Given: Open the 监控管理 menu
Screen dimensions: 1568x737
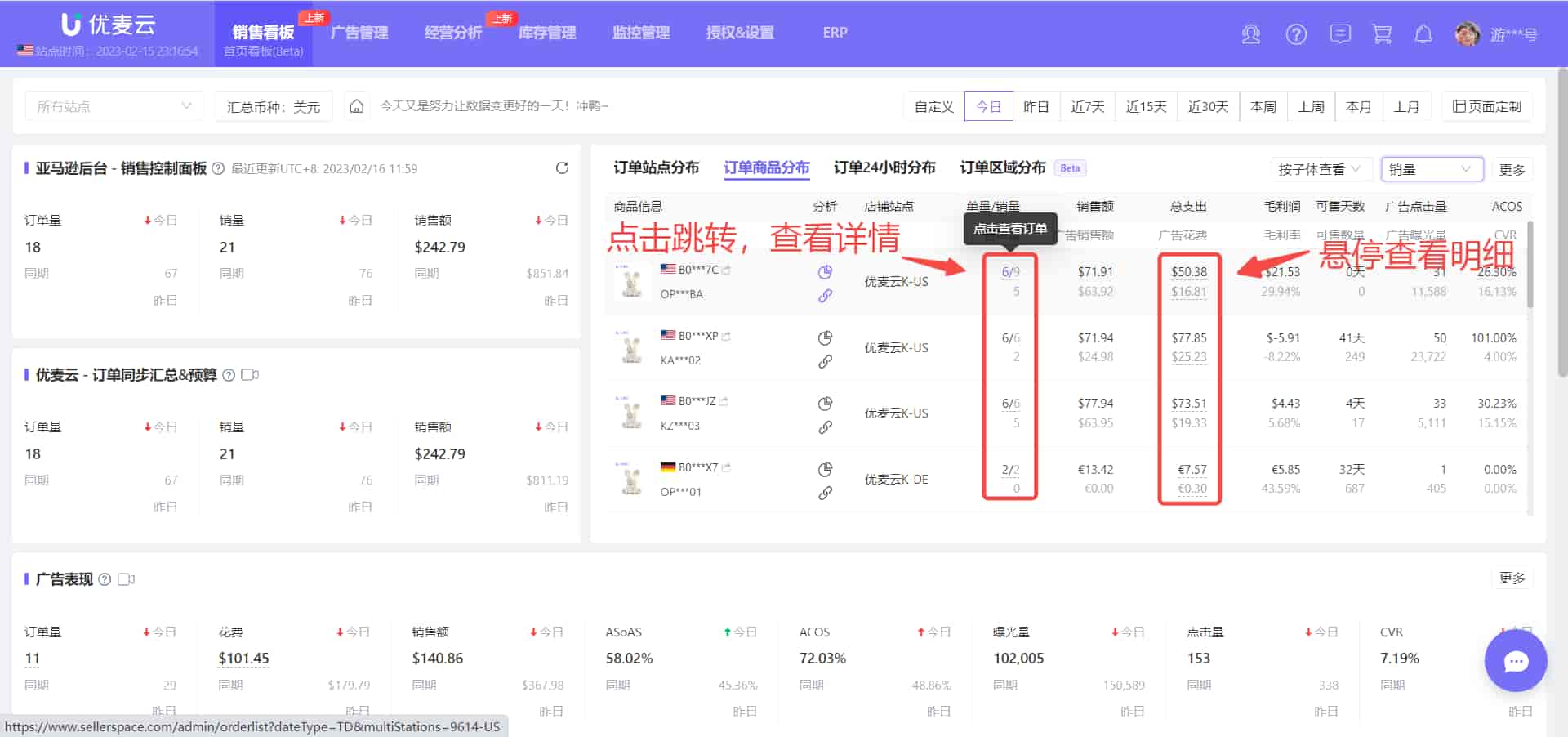Looking at the screenshot, I should (x=641, y=33).
